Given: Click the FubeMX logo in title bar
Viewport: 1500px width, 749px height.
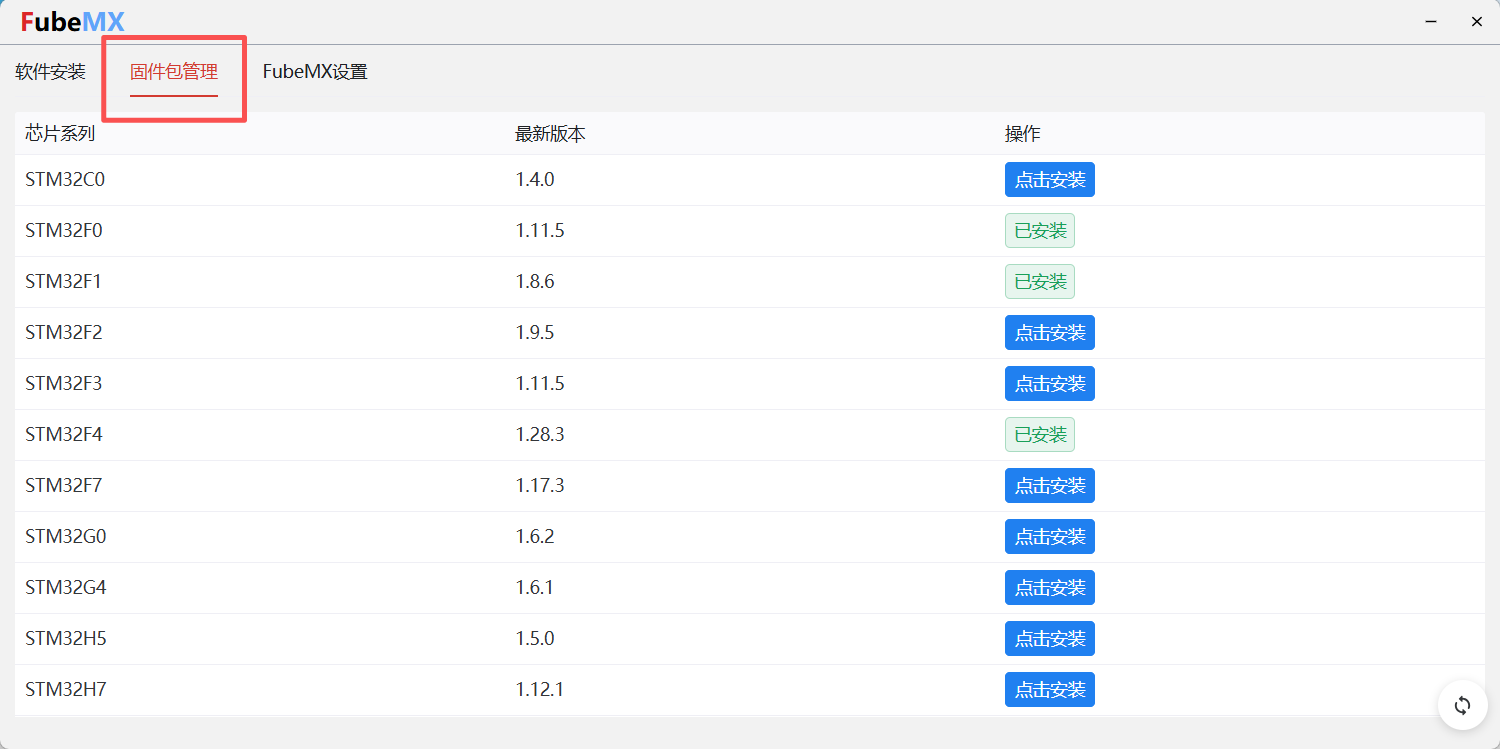Looking at the screenshot, I should (72, 22).
